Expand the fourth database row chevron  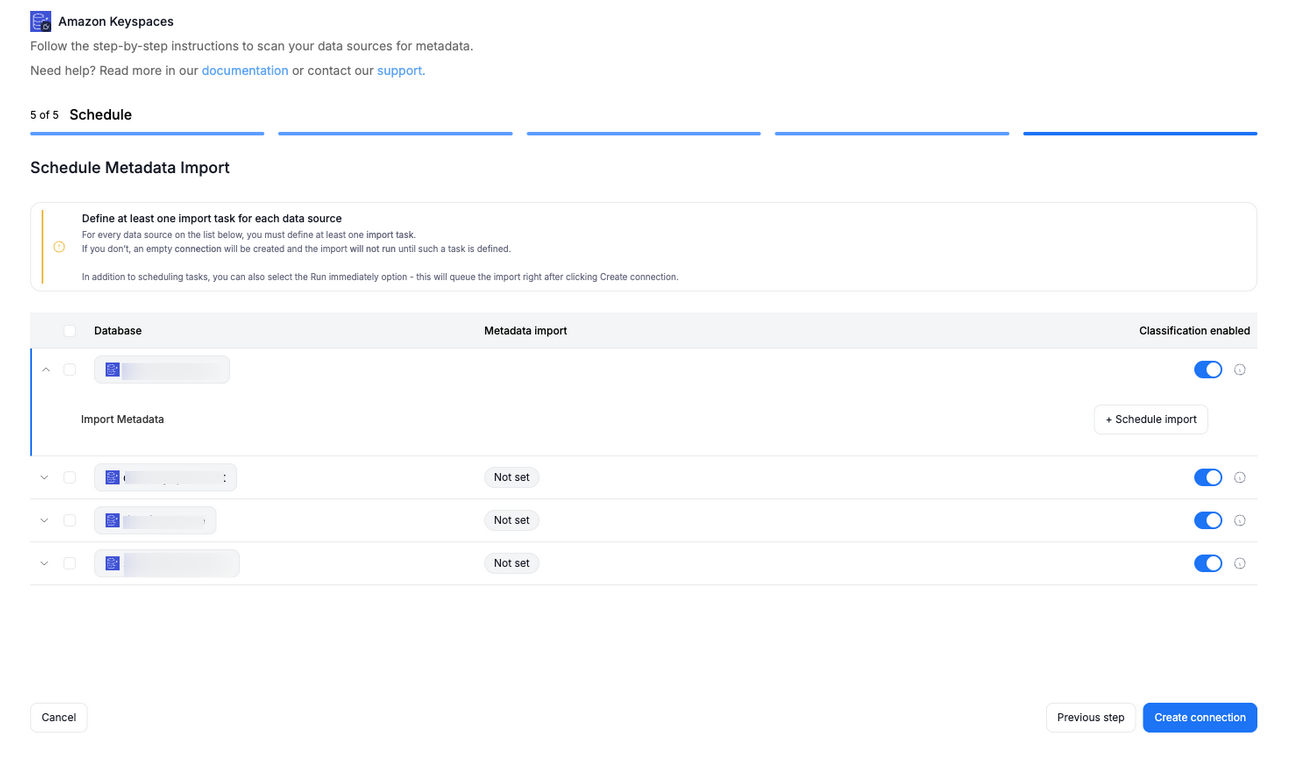pyautogui.click(x=44, y=564)
